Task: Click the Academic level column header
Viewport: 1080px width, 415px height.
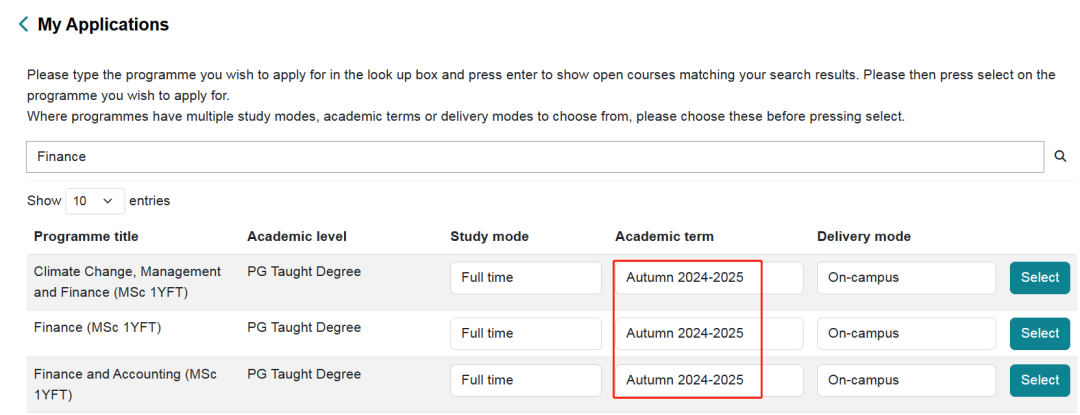Action: pos(297,237)
